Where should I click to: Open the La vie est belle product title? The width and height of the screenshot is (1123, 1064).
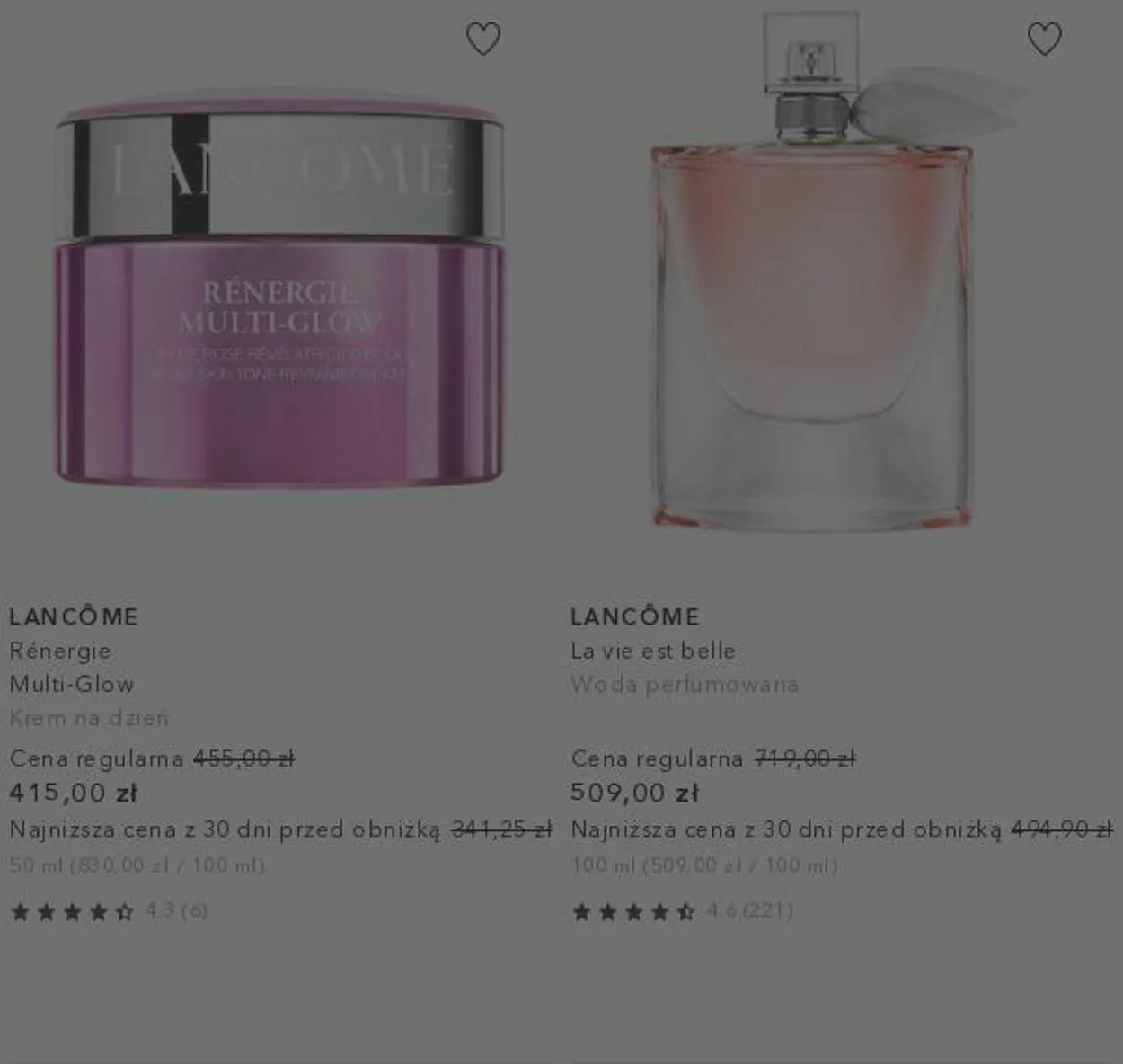coord(653,651)
